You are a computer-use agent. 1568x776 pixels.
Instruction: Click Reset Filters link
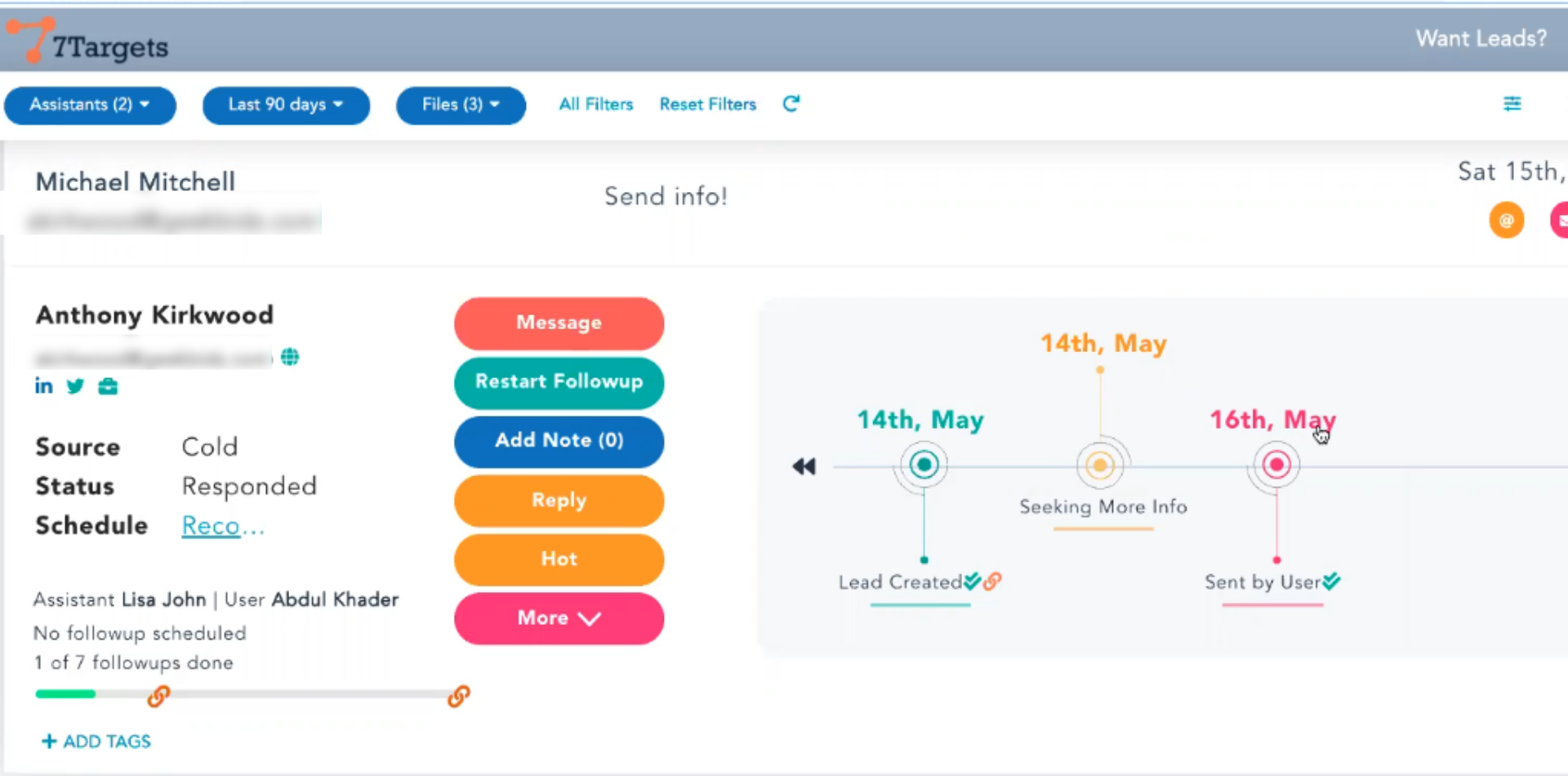(x=707, y=105)
